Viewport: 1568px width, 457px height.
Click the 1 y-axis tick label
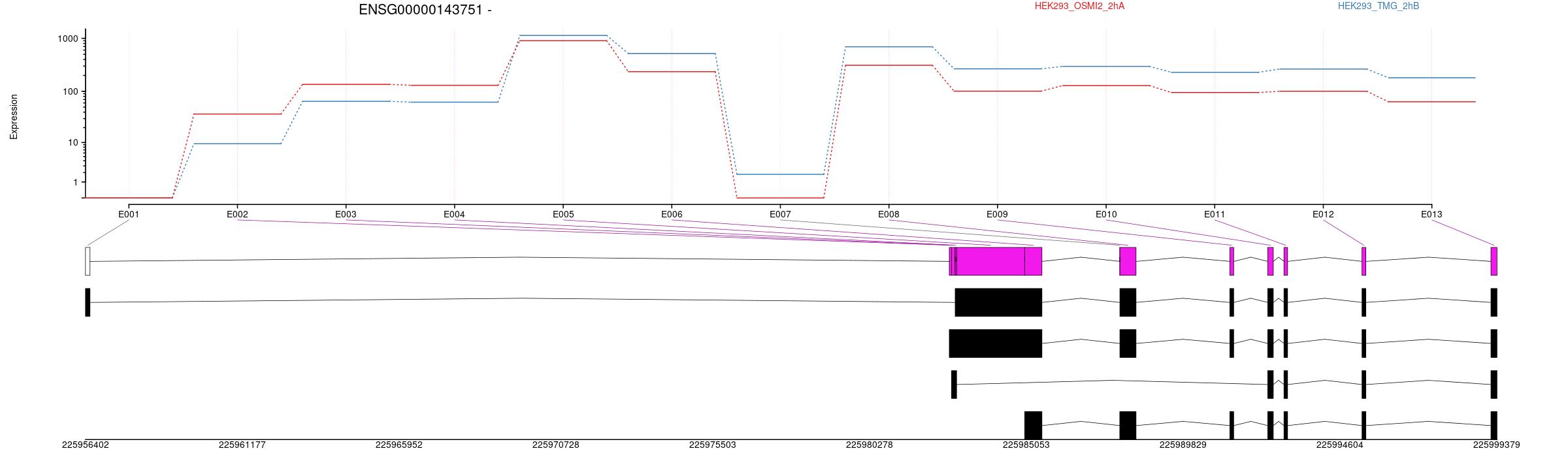pos(76,183)
